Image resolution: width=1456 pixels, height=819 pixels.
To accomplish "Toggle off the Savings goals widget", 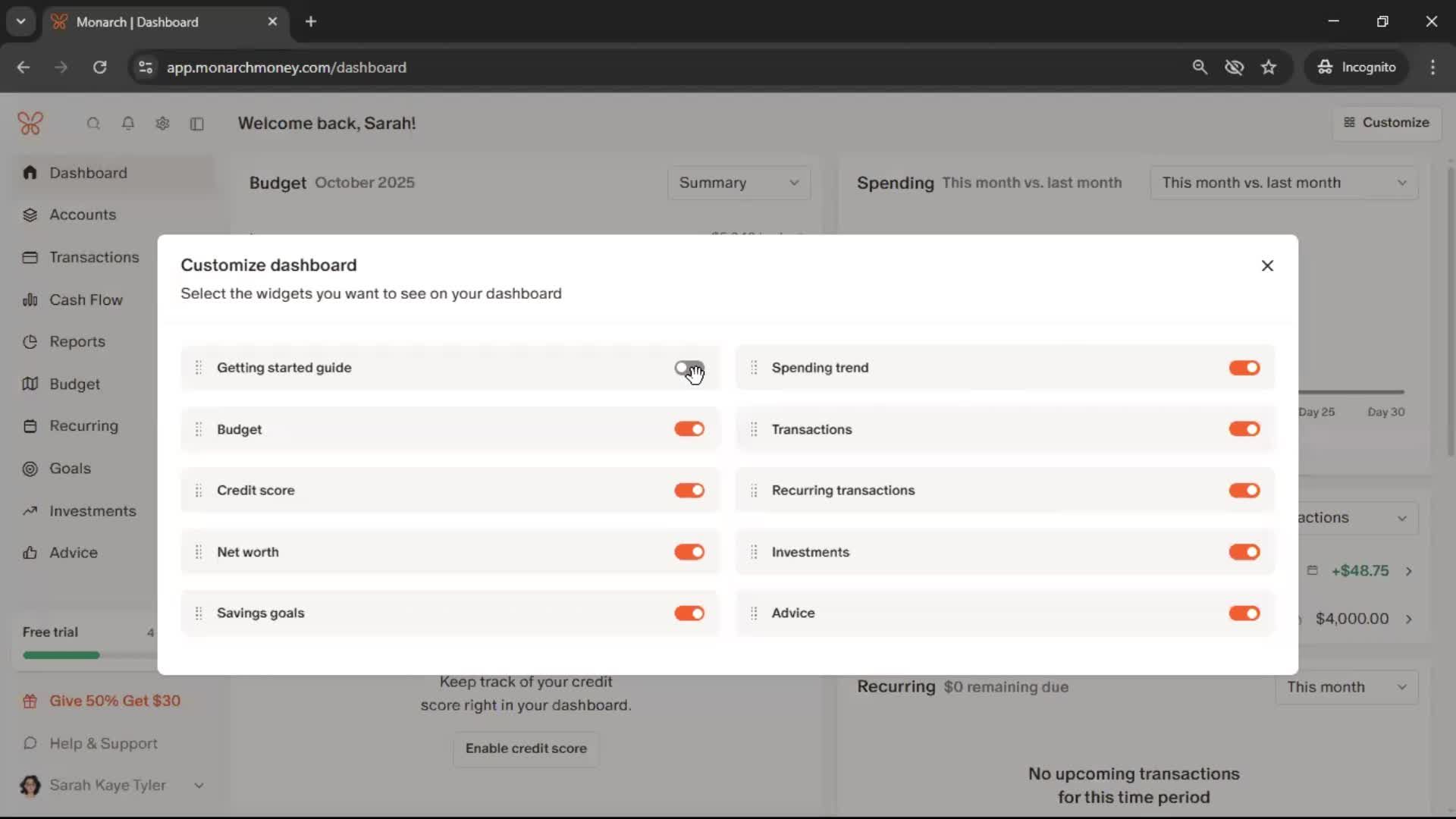I will pos(689,613).
